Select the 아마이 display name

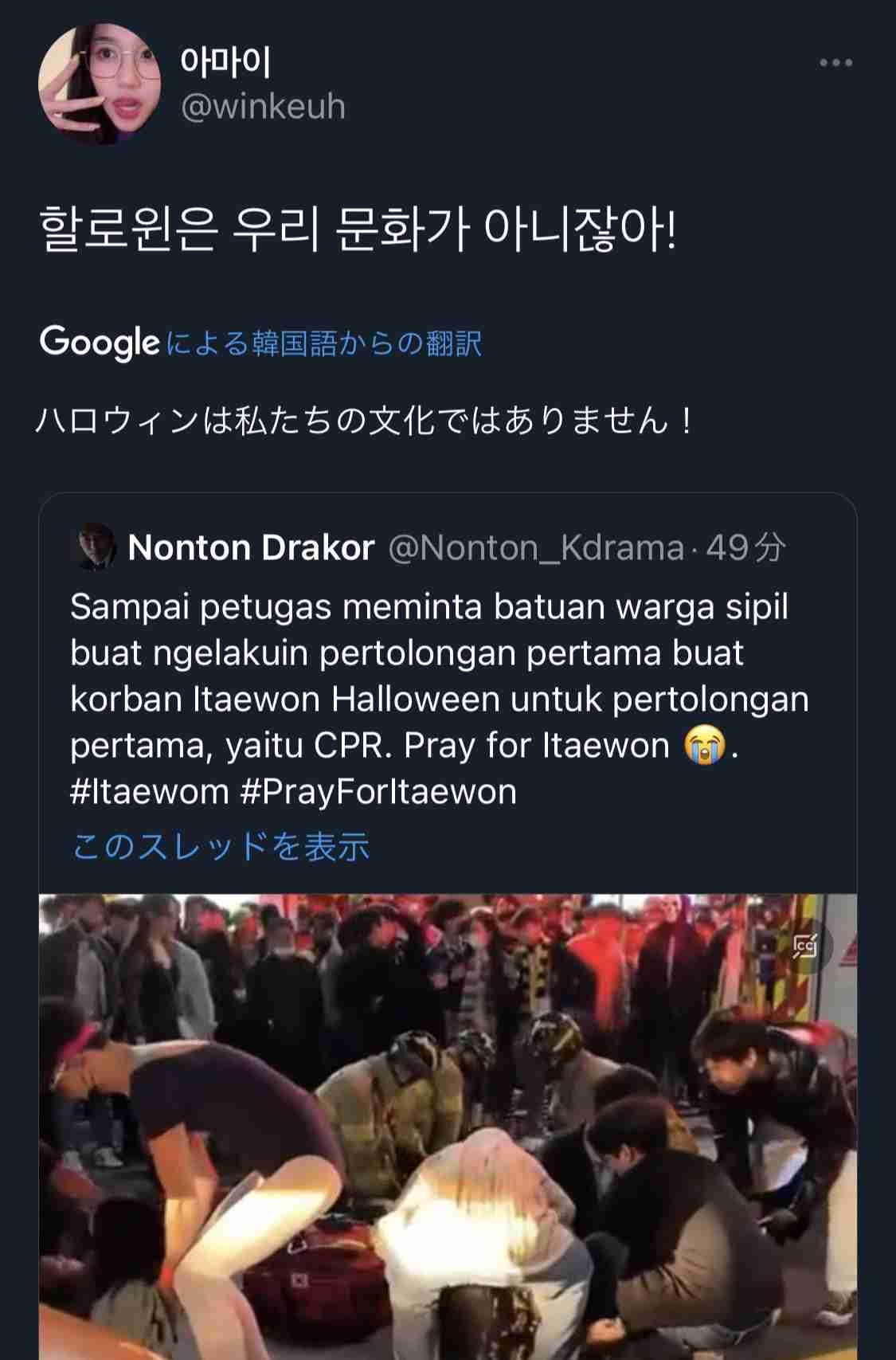tap(226, 61)
